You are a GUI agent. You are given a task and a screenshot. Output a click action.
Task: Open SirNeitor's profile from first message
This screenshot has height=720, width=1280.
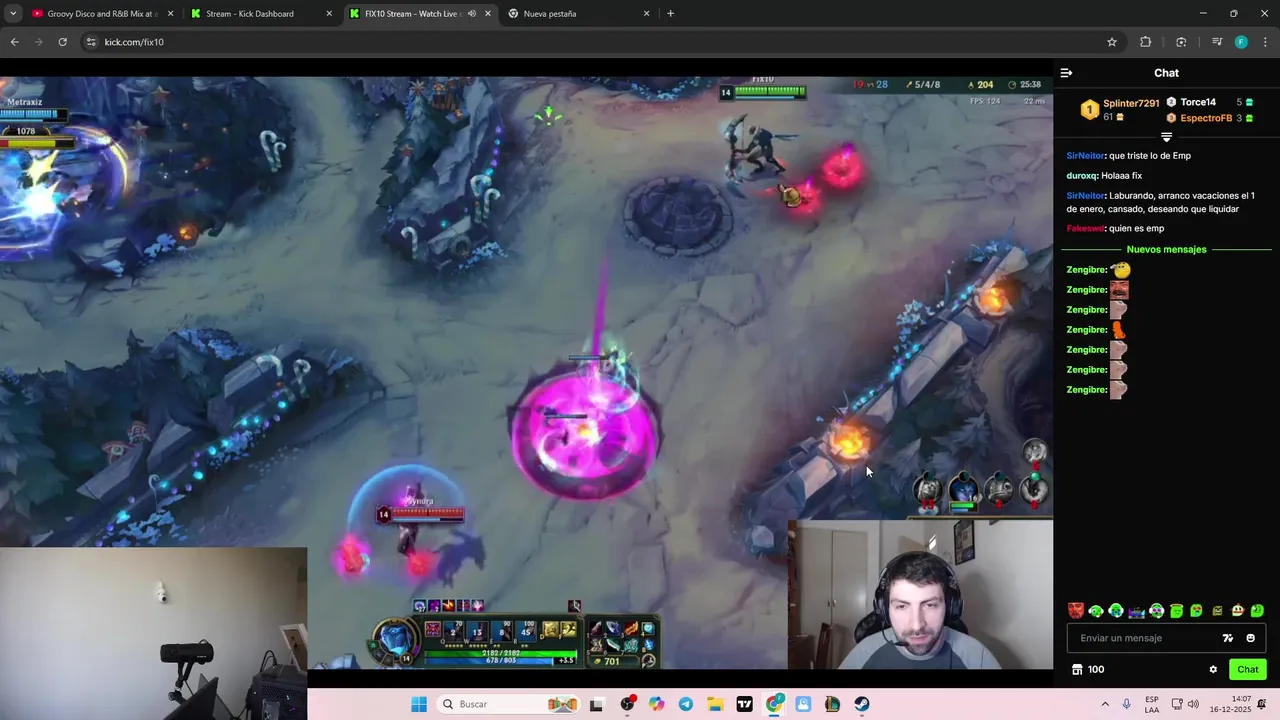pos(1085,156)
